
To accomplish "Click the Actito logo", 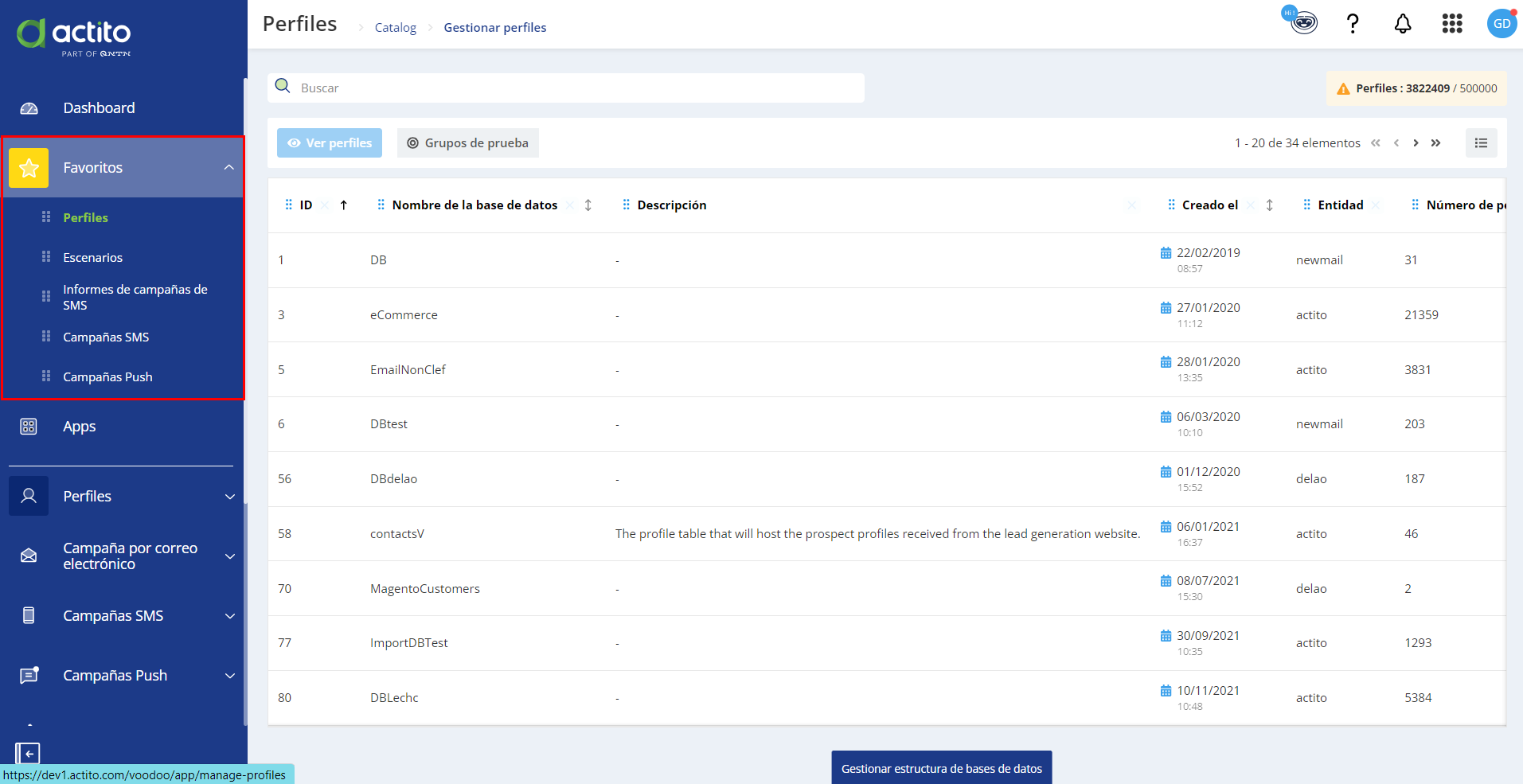I will (73, 37).
